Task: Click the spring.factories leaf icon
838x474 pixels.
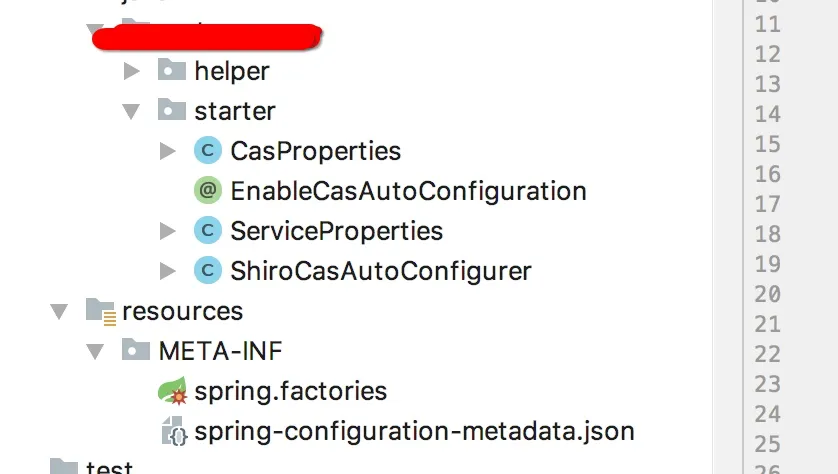Action: click(x=172, y=391)
